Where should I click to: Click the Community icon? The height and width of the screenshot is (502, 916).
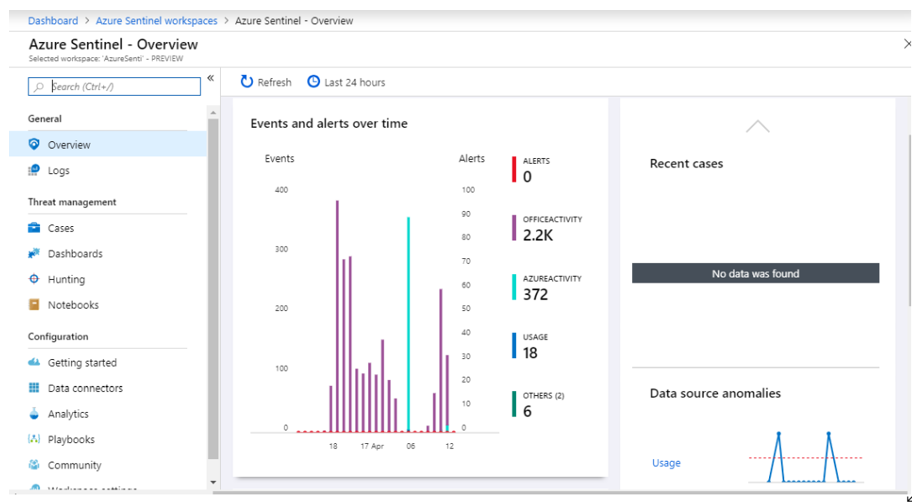(34, 465)
